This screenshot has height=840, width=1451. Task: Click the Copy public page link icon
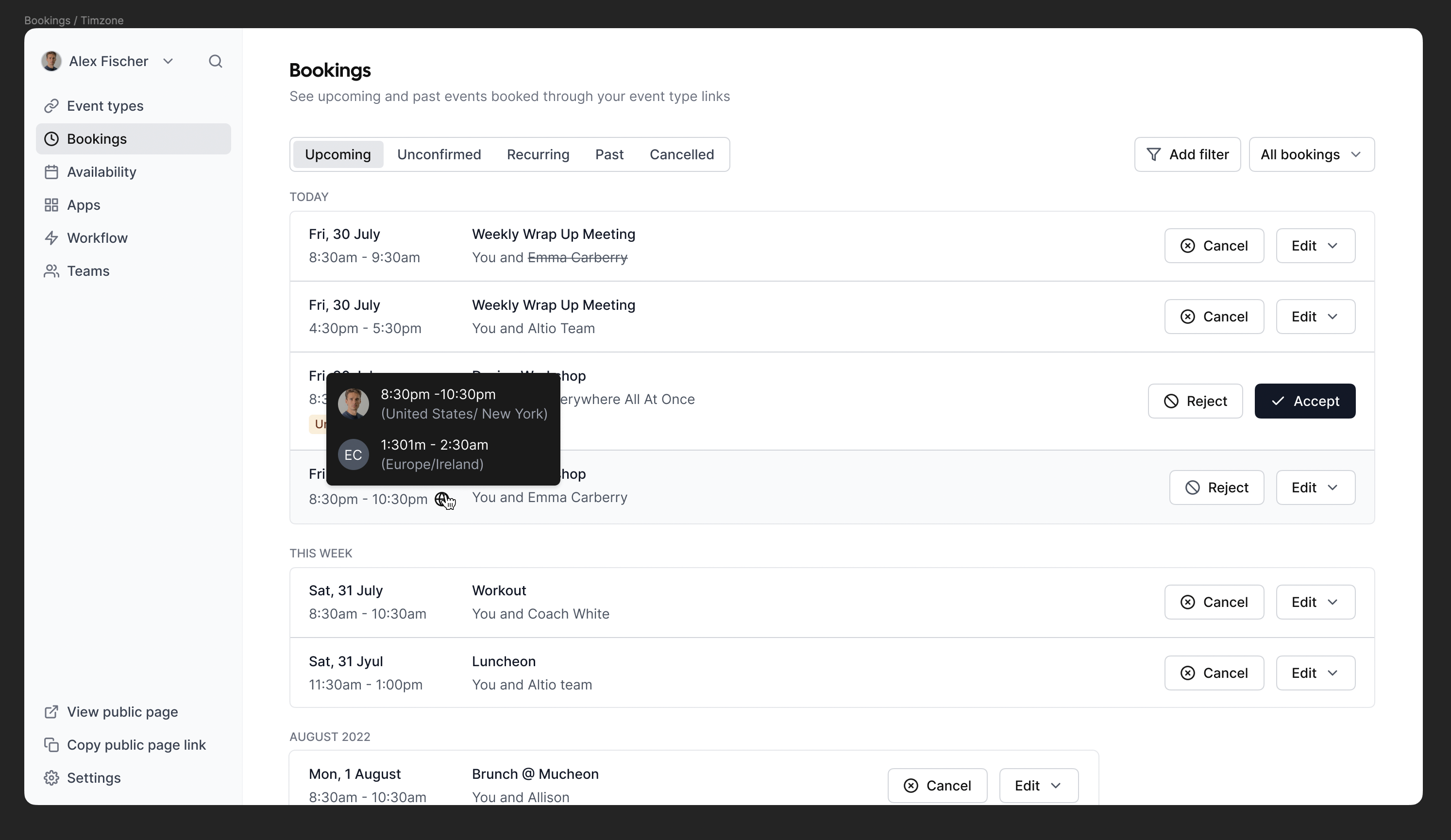click(x=51, y=744)
